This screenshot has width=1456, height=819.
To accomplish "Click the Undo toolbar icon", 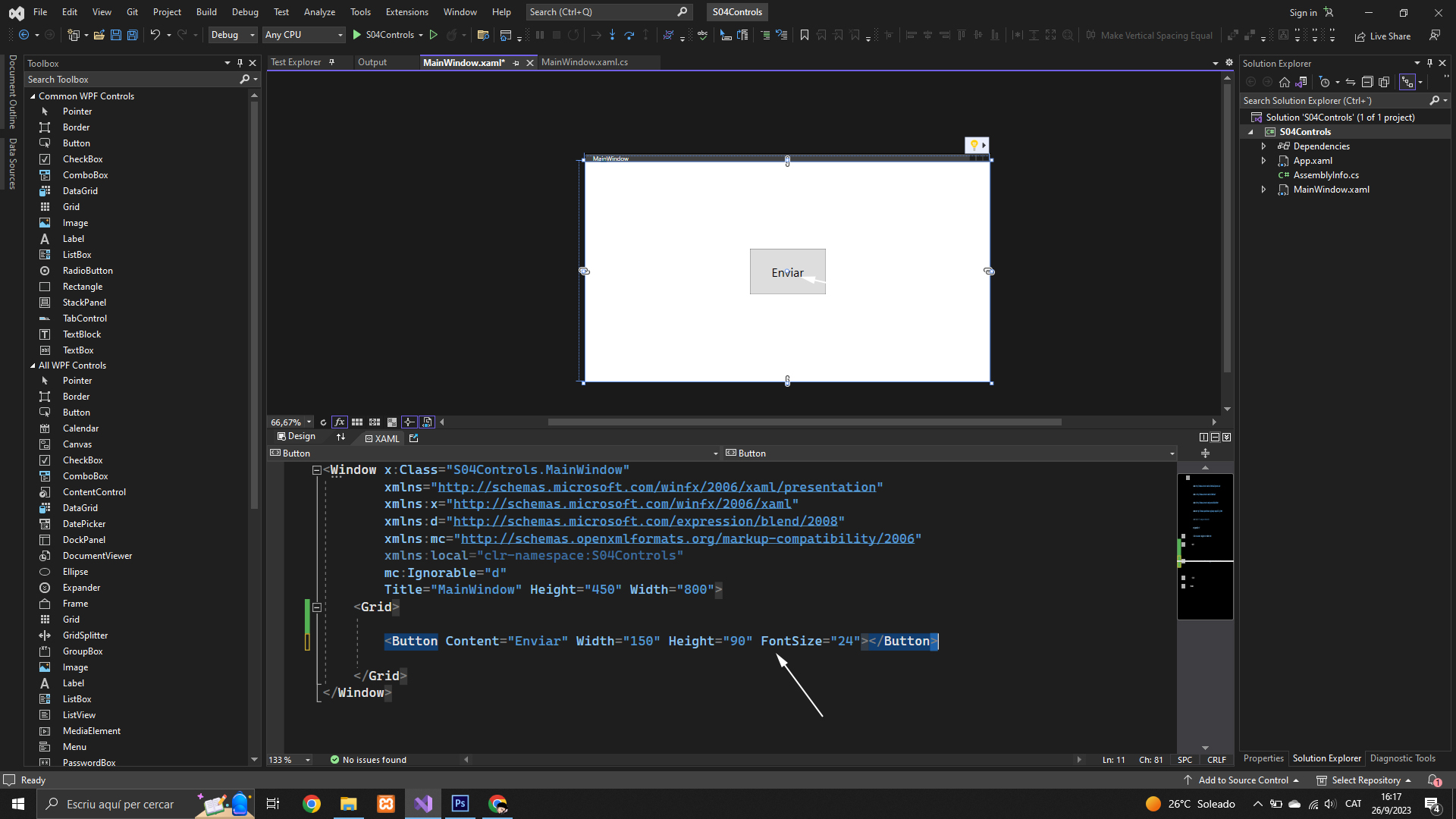I will click(x=155, y=35).
